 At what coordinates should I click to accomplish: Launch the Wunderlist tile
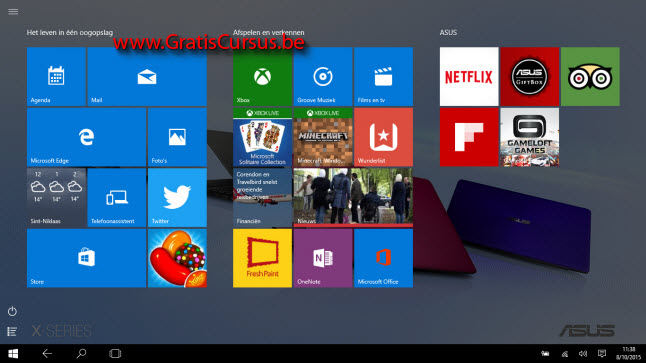point(384,137)
